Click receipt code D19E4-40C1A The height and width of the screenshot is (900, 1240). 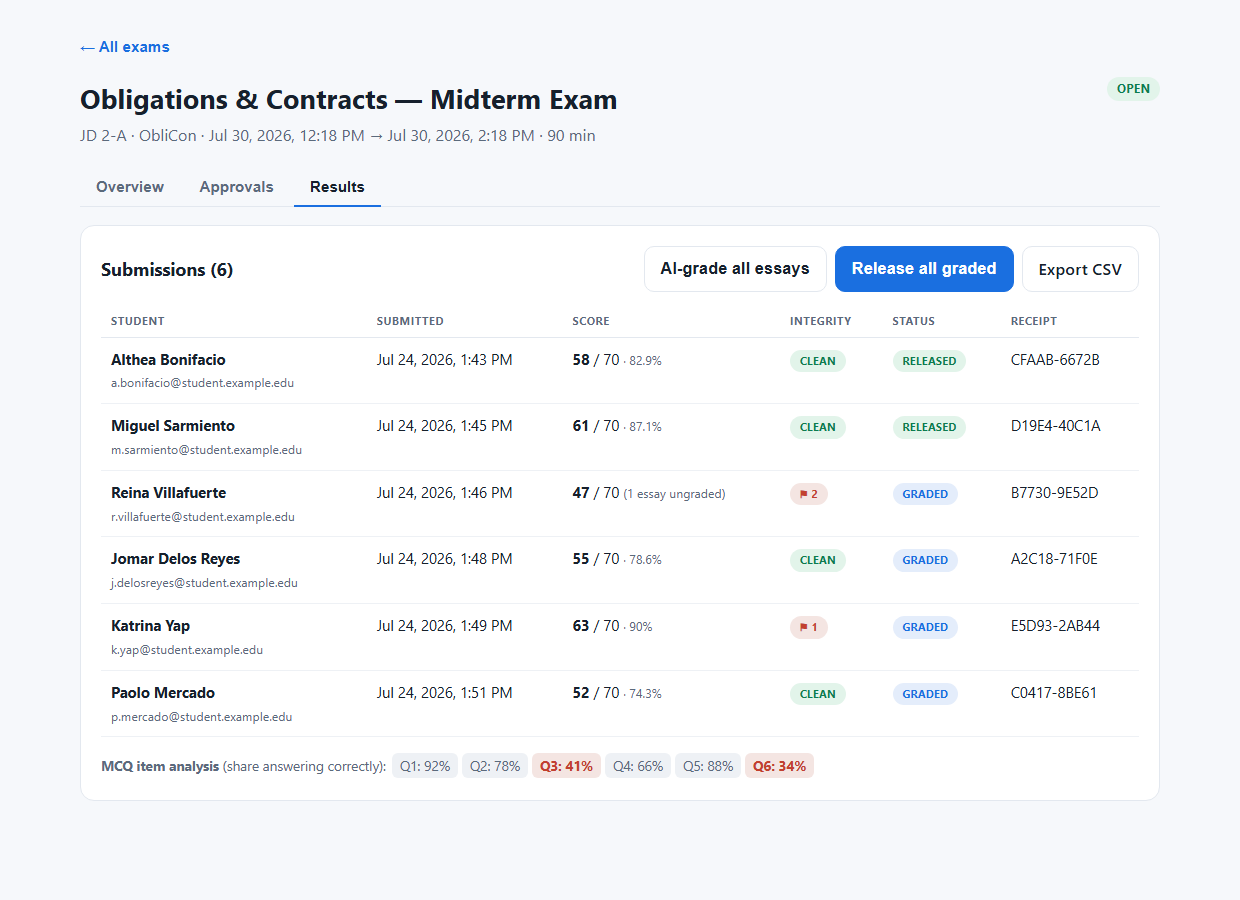pos(1056,426)
